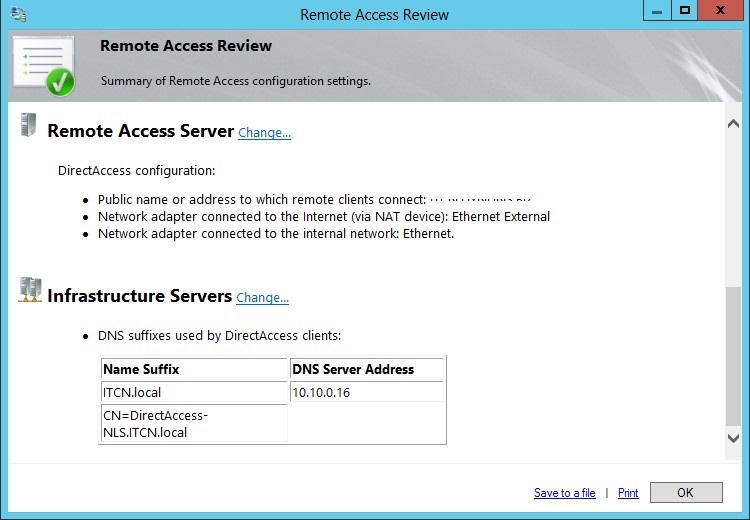This screenshot has height=520, width=750.
Task: Click the checklist icon in the header
Action: click(43, 64)
